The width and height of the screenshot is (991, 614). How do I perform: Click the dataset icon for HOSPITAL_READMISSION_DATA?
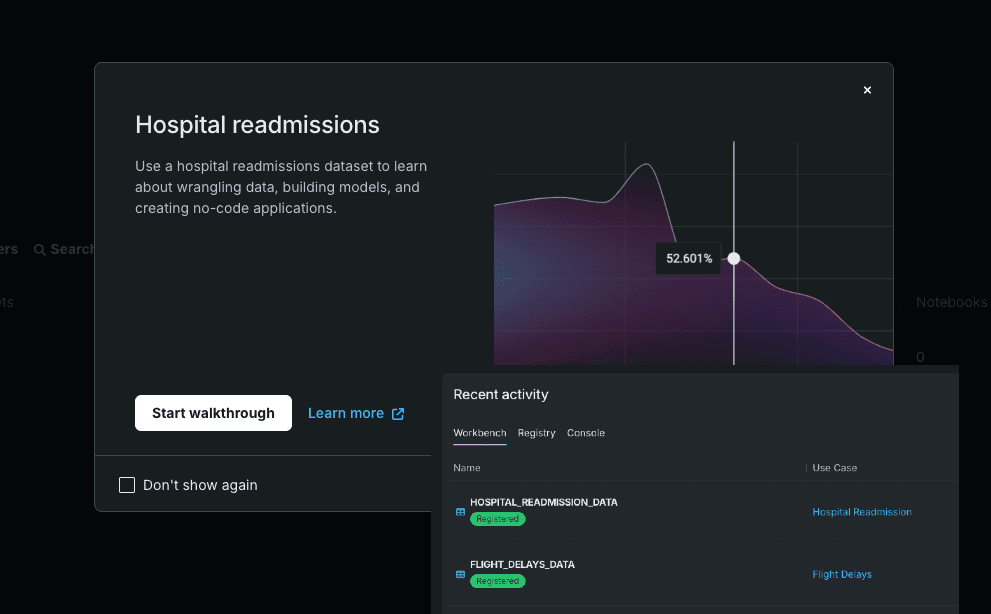tap(460, 512)
